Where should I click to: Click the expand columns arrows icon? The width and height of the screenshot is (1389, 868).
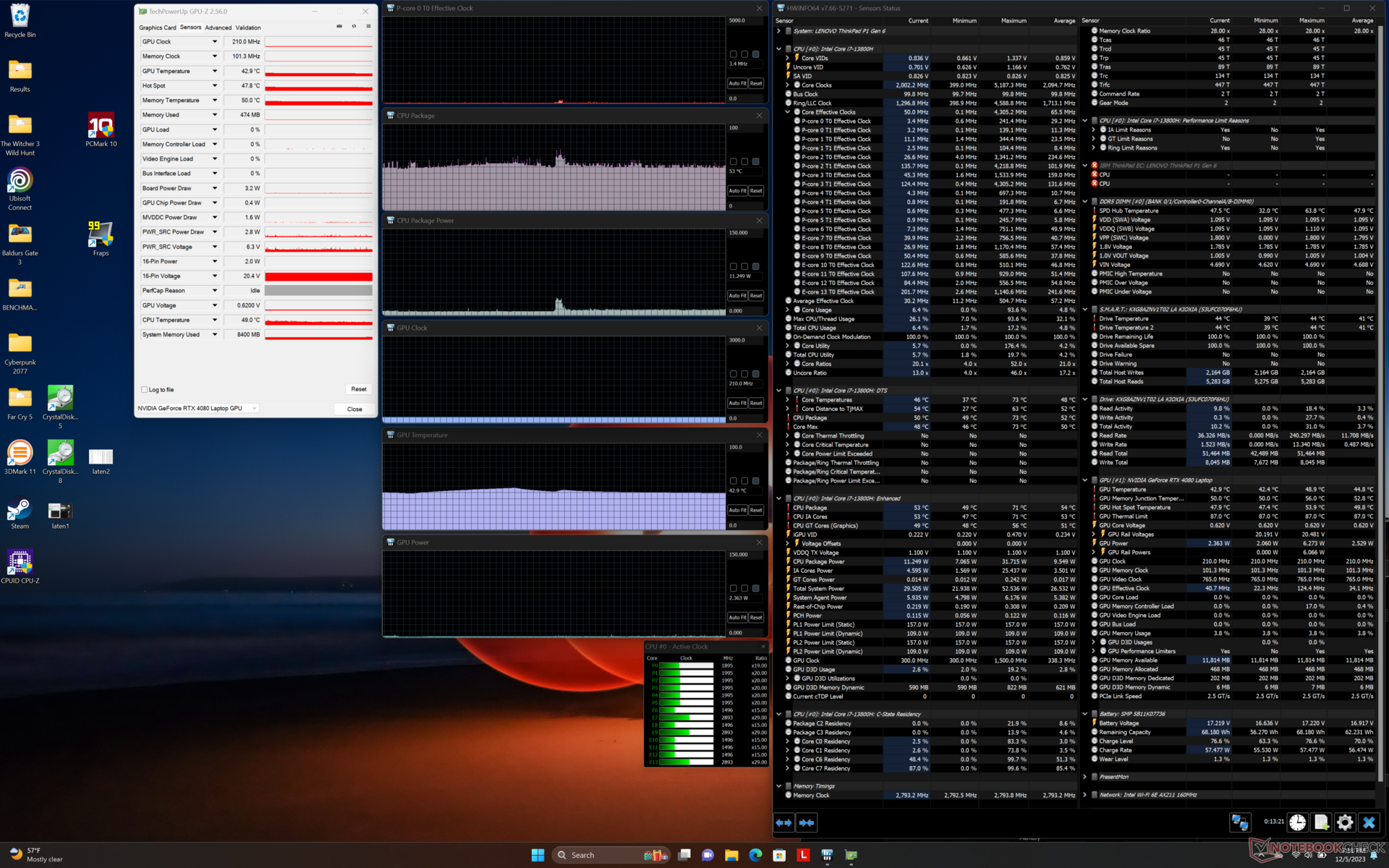click(783, 822)
